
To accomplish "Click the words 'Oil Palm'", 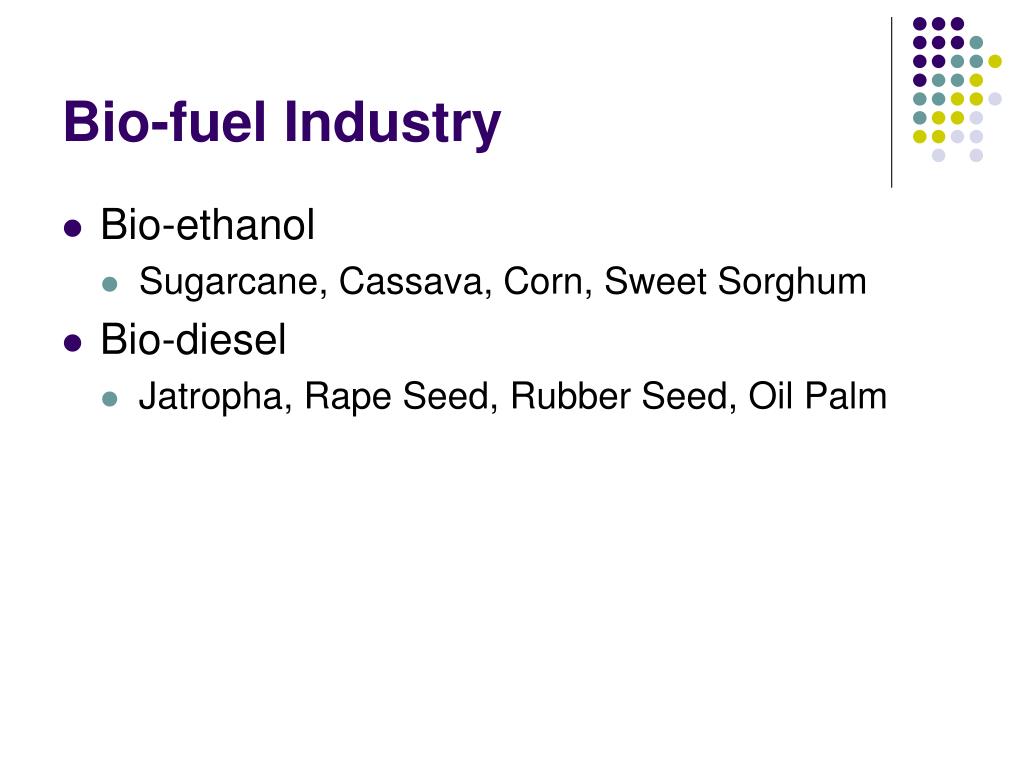I will click(818, 396).
